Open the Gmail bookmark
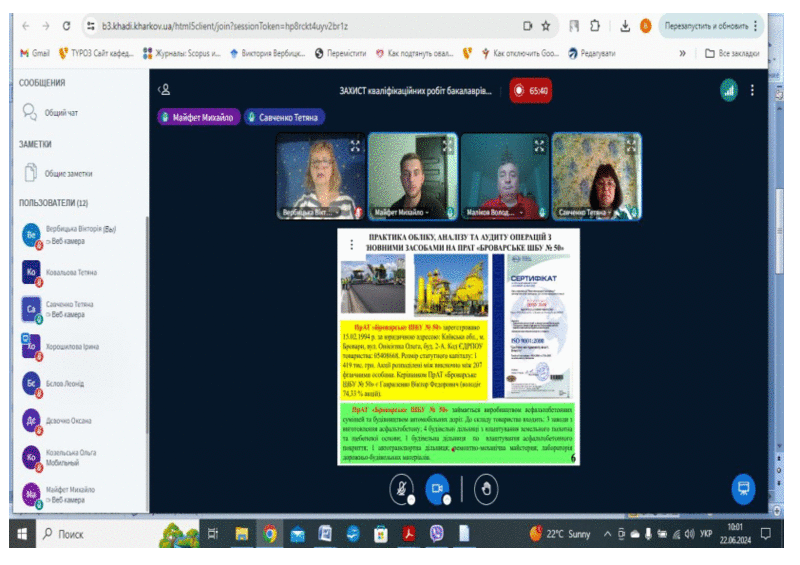 click(35, 53)
